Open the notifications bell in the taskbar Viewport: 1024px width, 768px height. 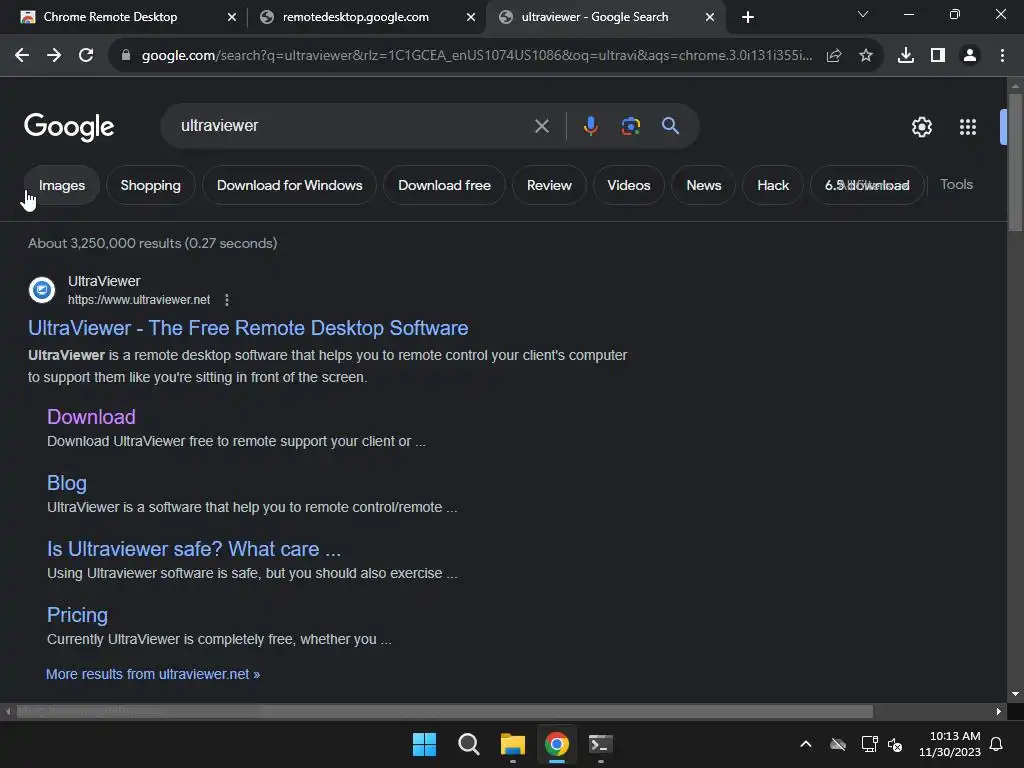[x=997, y=744]
